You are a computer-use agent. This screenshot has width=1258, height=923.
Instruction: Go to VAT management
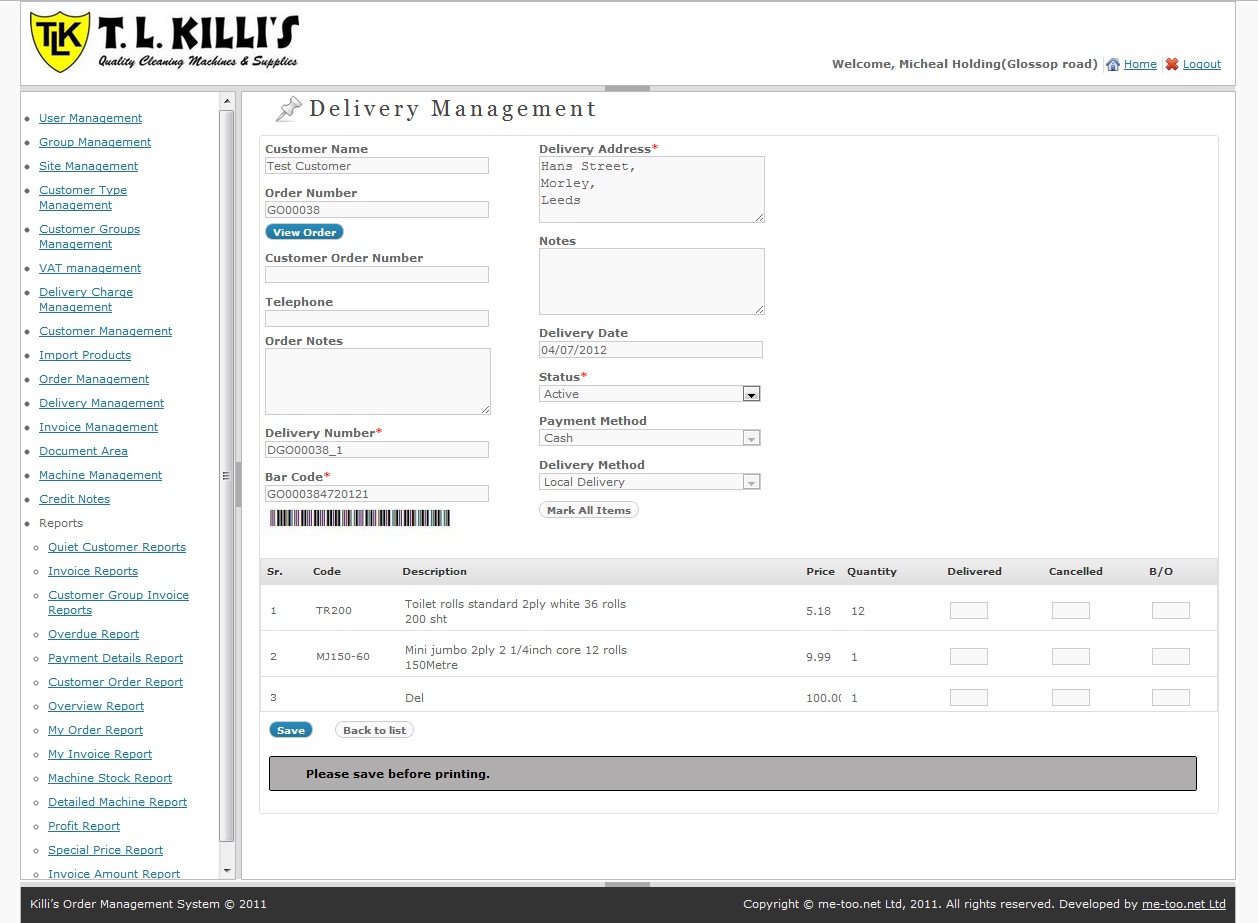pos(90,268)
